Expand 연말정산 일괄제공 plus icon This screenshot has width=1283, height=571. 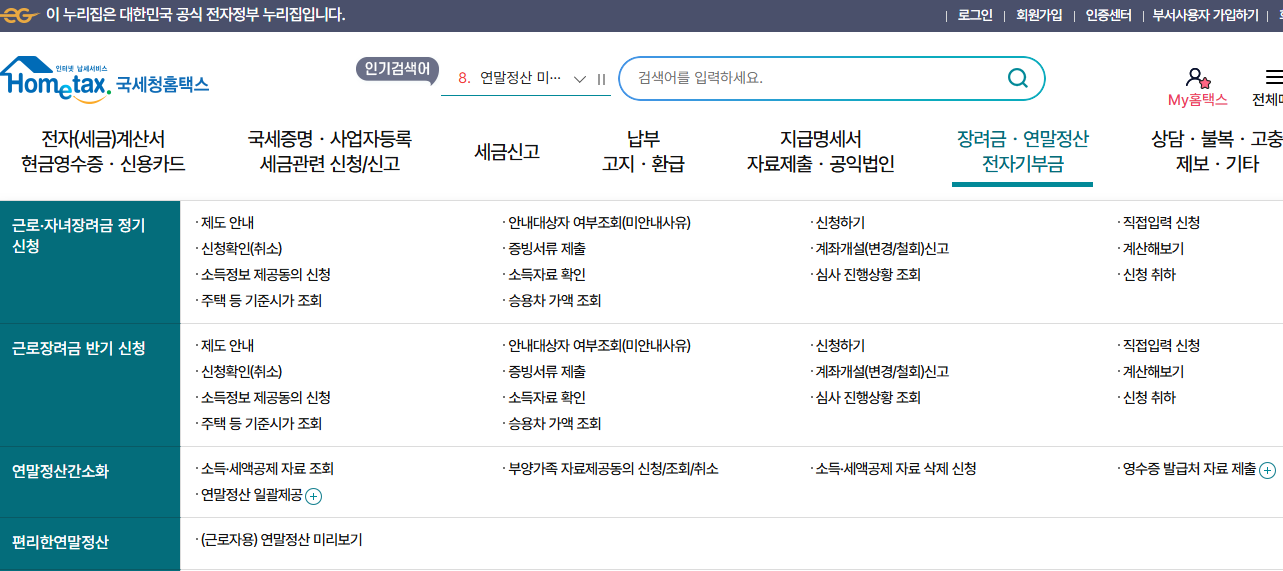[x=313, y=496]
